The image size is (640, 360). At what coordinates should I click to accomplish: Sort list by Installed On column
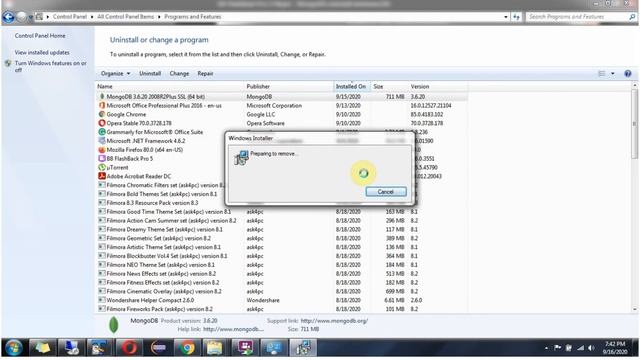351,87
